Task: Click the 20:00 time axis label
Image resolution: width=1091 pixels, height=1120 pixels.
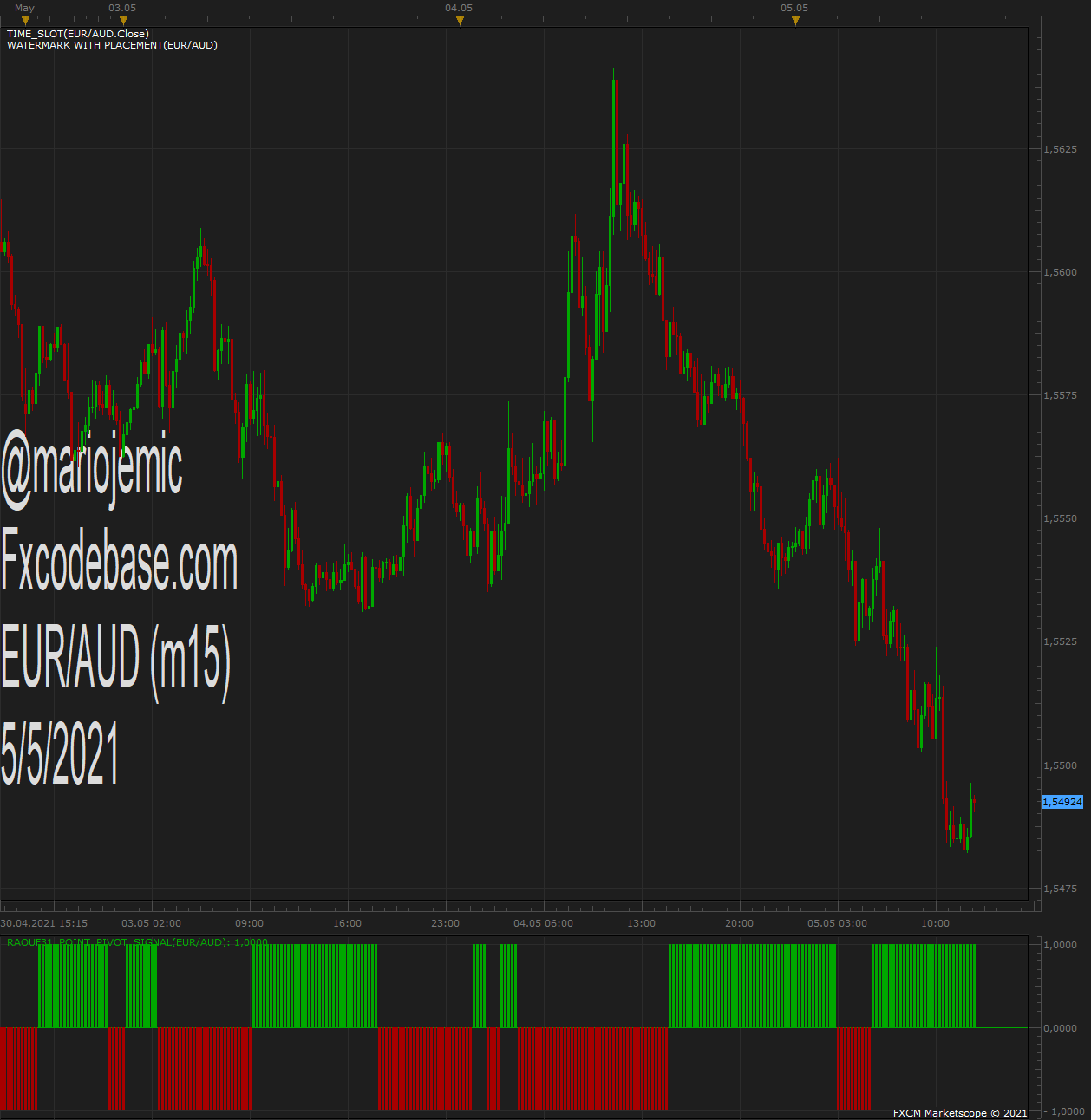Action: [x=740, y=923]
